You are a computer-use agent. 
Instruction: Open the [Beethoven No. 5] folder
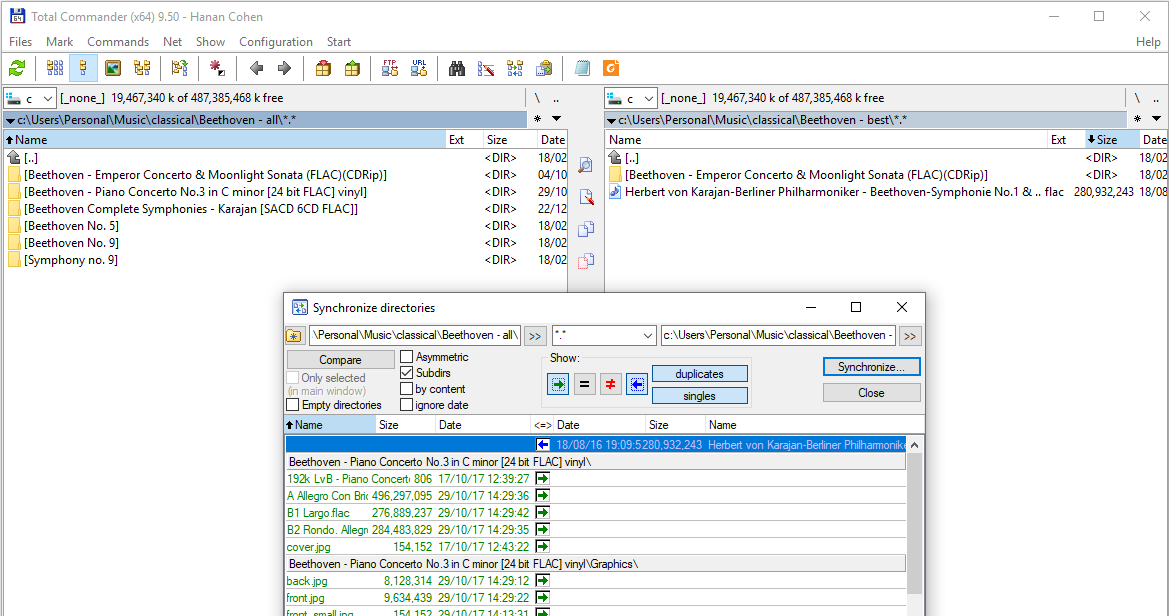(71, 226)
